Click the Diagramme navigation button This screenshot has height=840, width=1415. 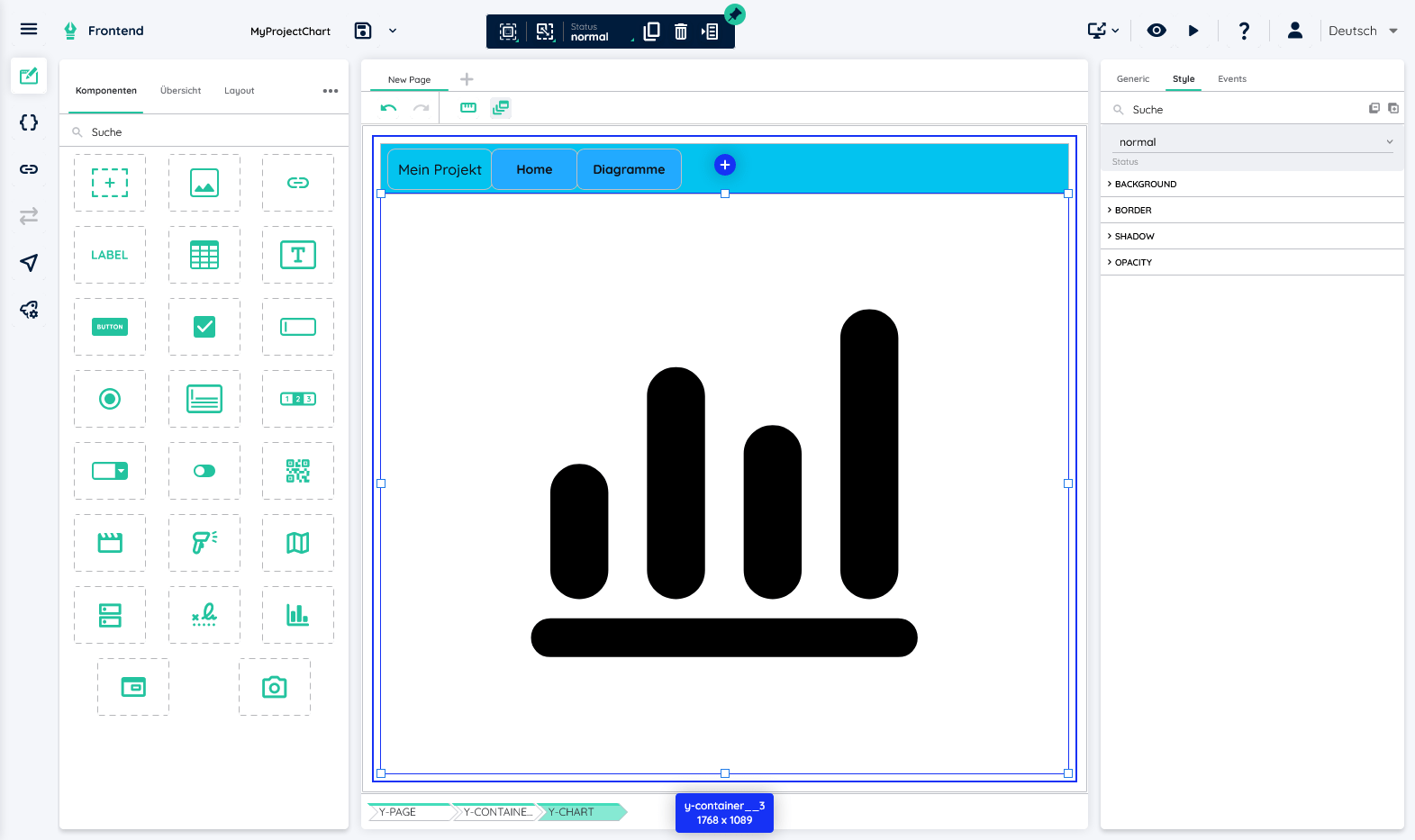(629, 169)
